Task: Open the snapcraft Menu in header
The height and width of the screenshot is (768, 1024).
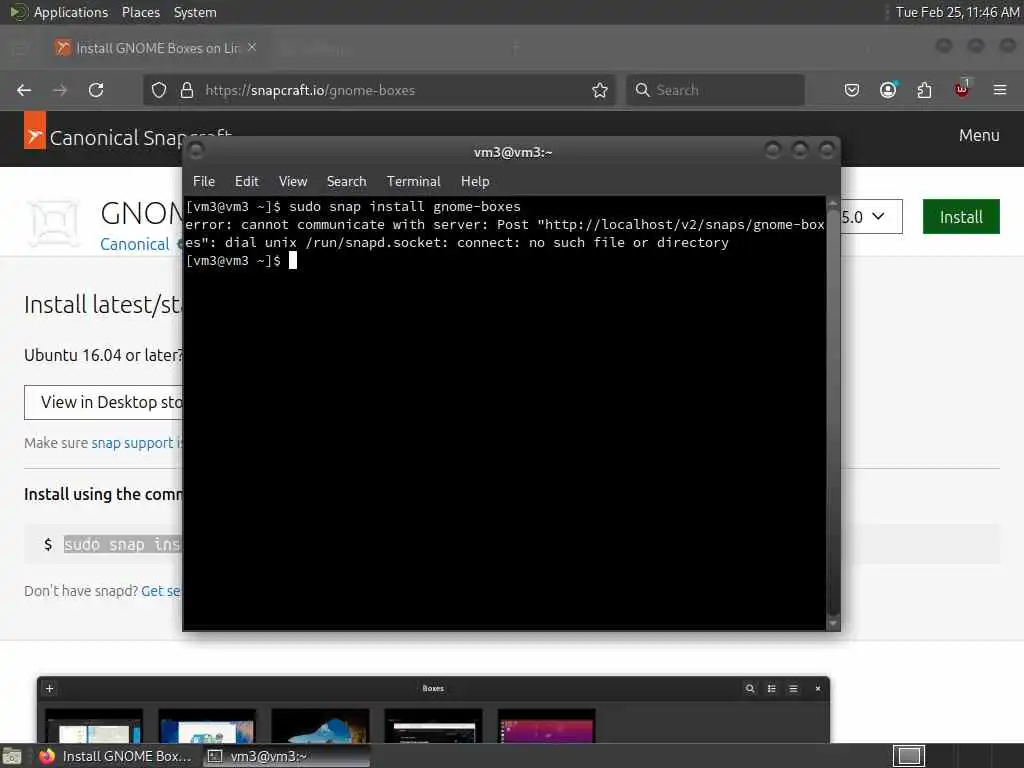Action: click(979, 135)
